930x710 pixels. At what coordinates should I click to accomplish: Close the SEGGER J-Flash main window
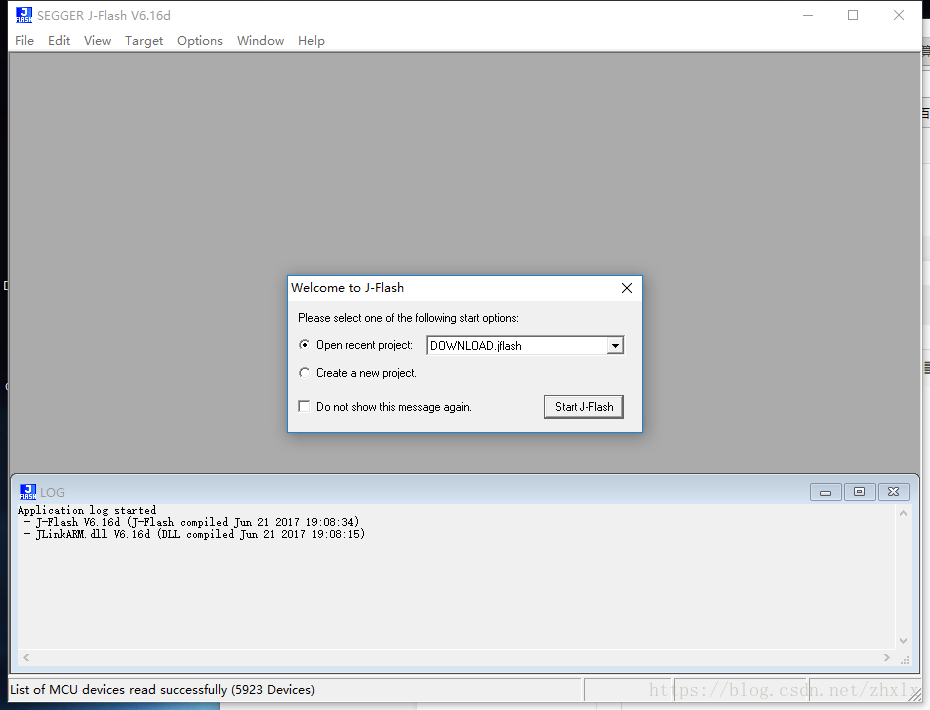tap(899, 15)
